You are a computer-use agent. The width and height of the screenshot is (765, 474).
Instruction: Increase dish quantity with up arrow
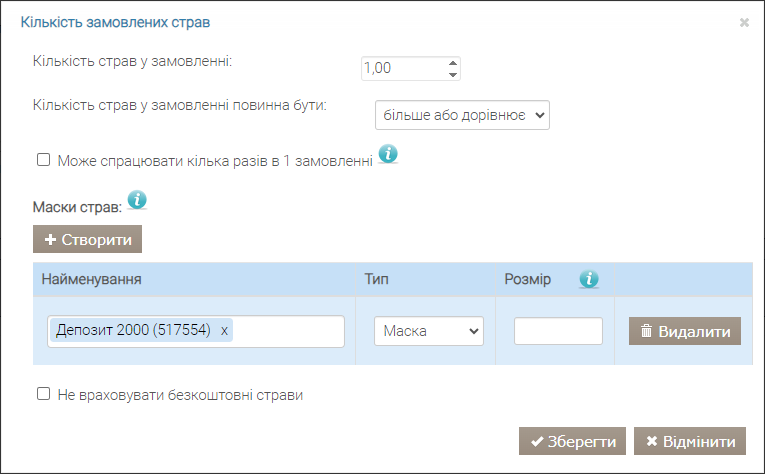pyautogui.click(x=453, y=63)
